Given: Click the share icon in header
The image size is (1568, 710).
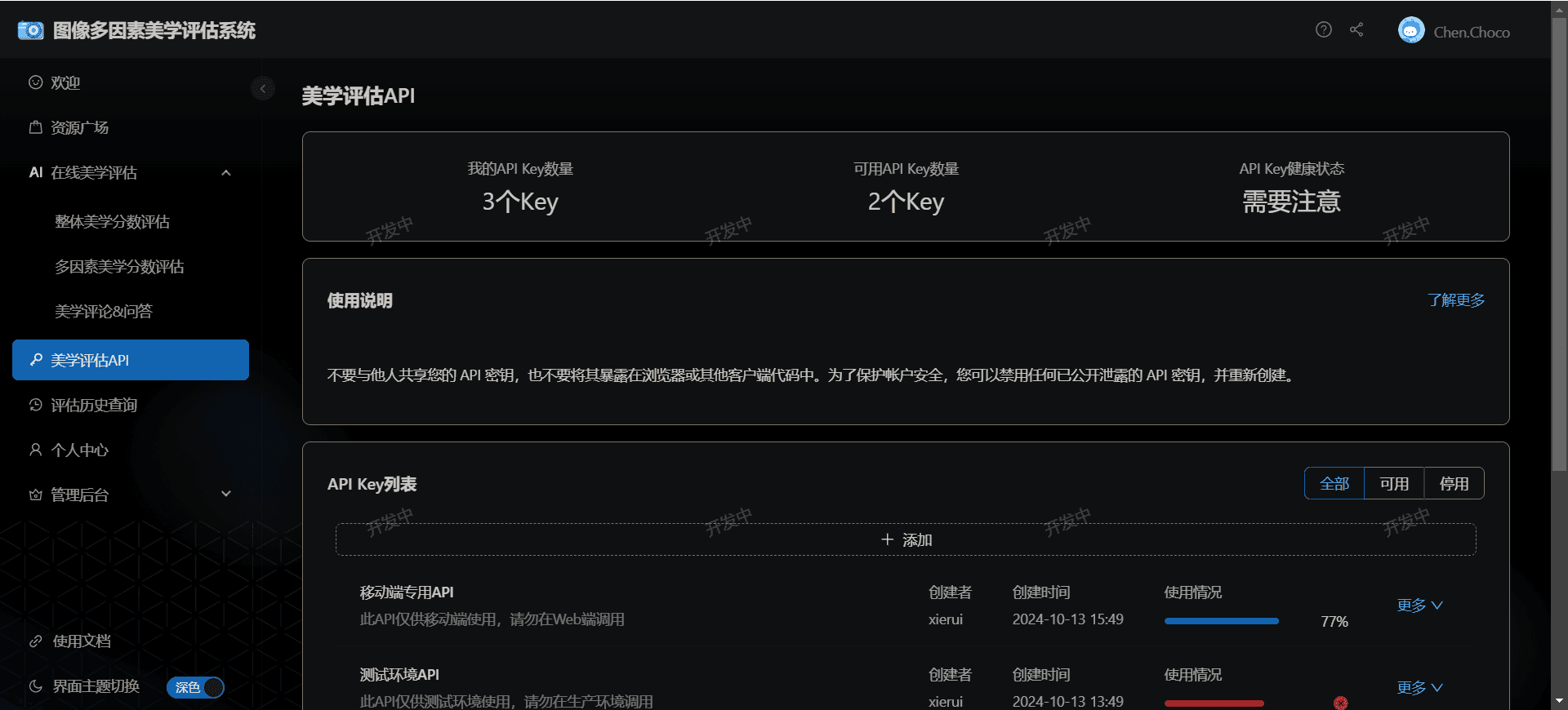Looking at the screenshot, I should [x=1356, y=30].
